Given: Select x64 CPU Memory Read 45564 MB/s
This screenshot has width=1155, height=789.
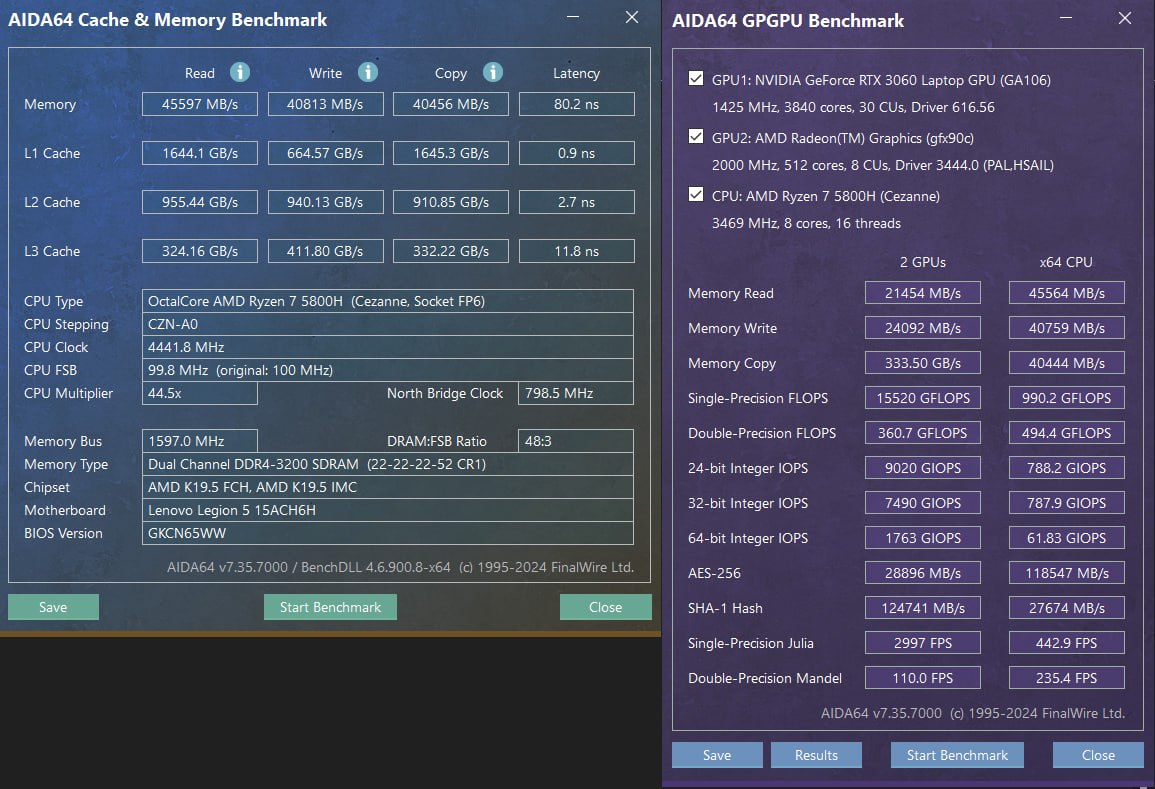Looking at the screenshot, I should point(1067,292).
